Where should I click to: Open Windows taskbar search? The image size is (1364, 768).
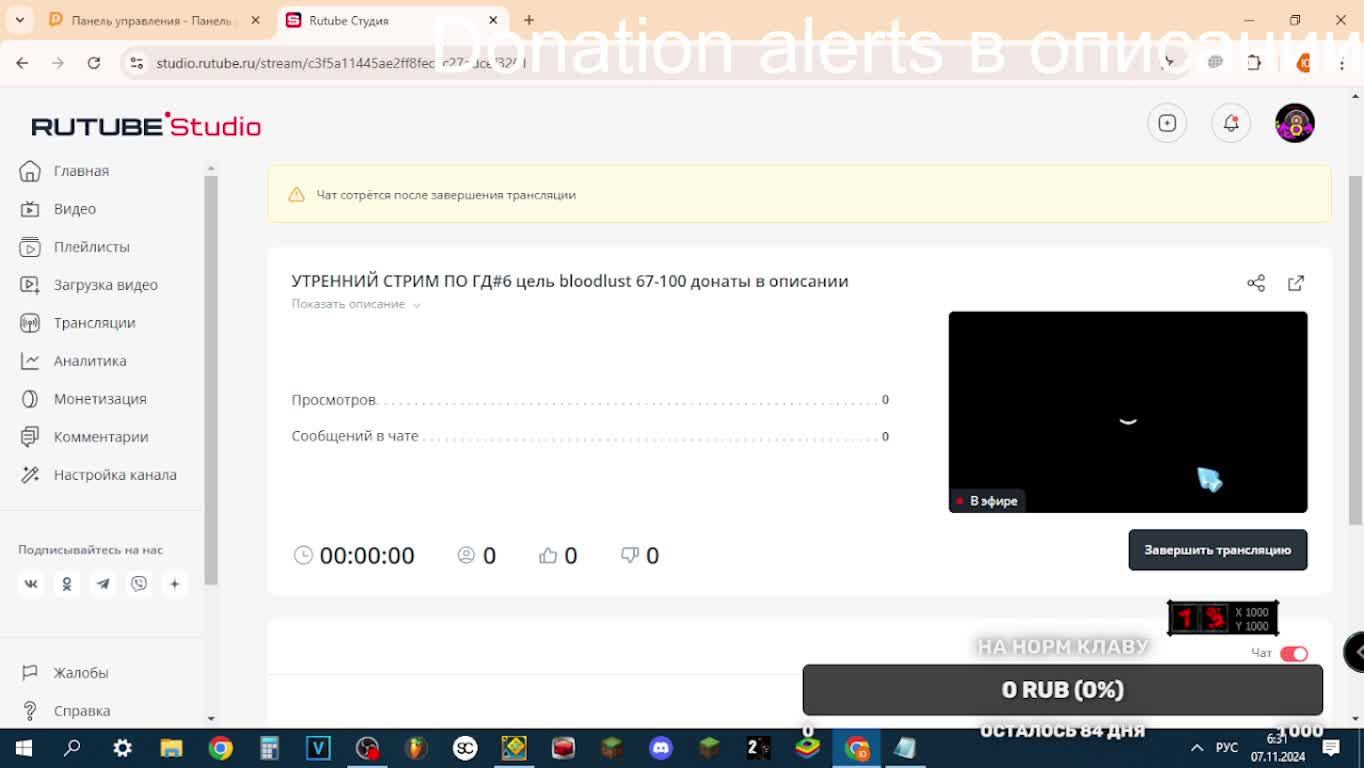tap(72, 748)
